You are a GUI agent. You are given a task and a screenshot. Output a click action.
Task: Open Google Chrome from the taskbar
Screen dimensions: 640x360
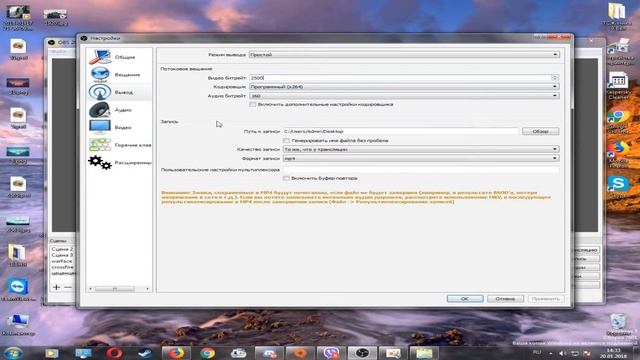[207, 353]
